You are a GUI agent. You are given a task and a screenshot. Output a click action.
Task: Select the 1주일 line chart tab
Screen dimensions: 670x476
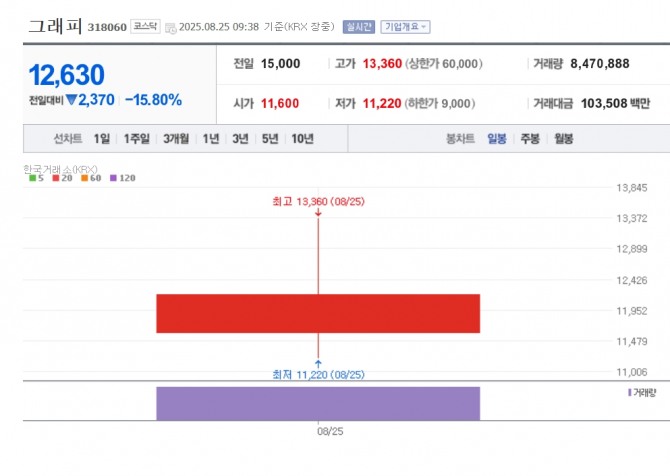pos(137,139)
